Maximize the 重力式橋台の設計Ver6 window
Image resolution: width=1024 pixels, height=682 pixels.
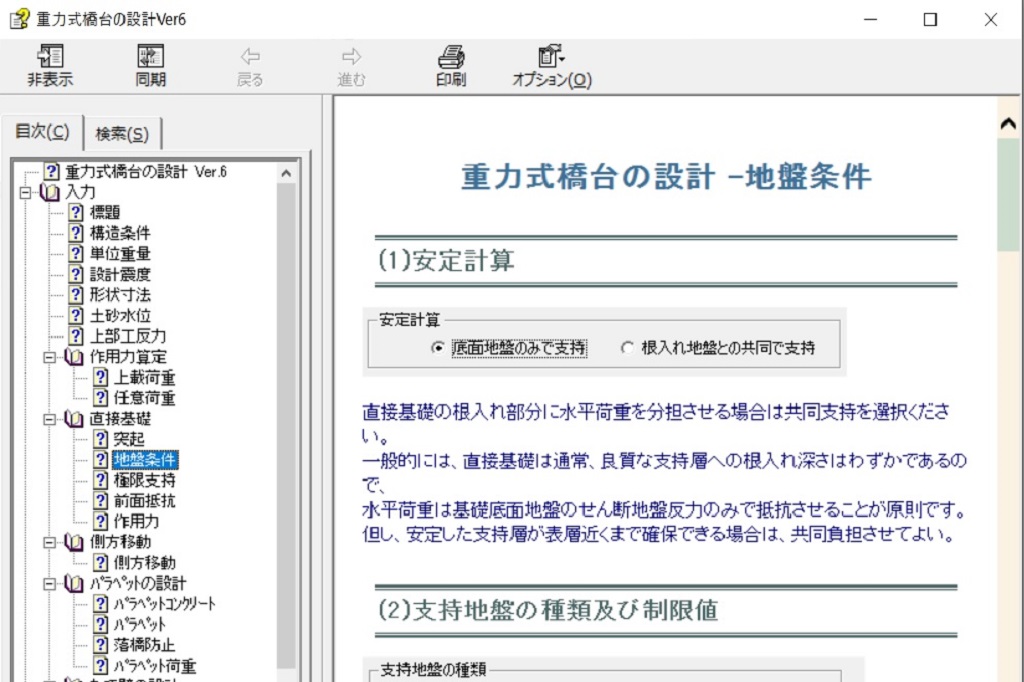(930, 20)
